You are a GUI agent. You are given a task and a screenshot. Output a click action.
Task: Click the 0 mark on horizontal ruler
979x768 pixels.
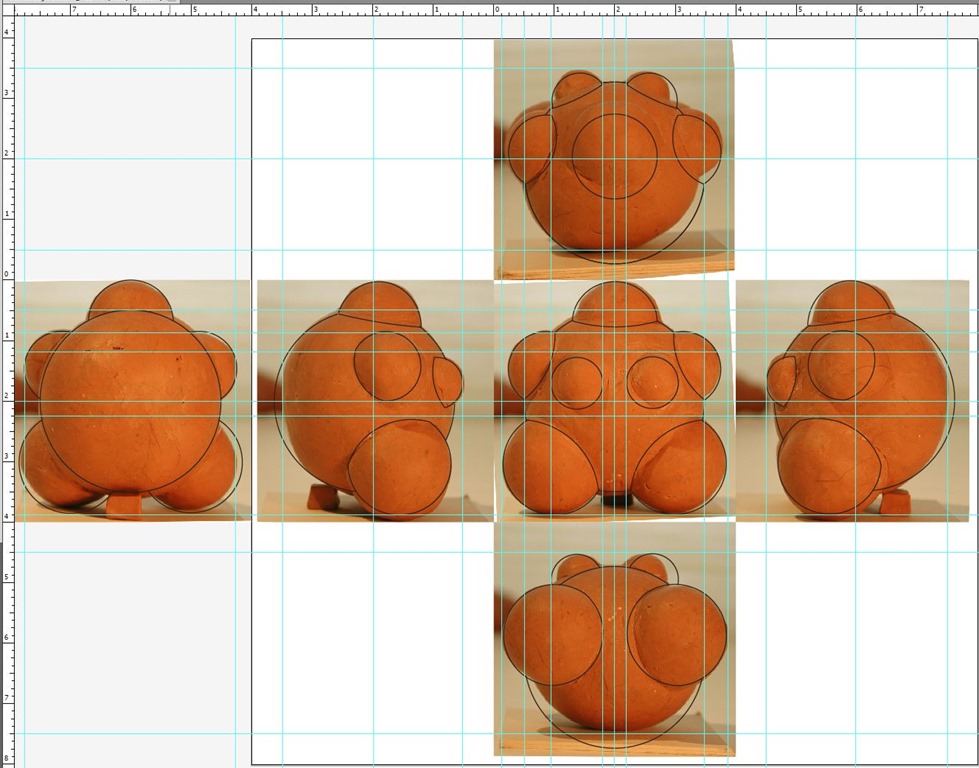coord(496,10)
